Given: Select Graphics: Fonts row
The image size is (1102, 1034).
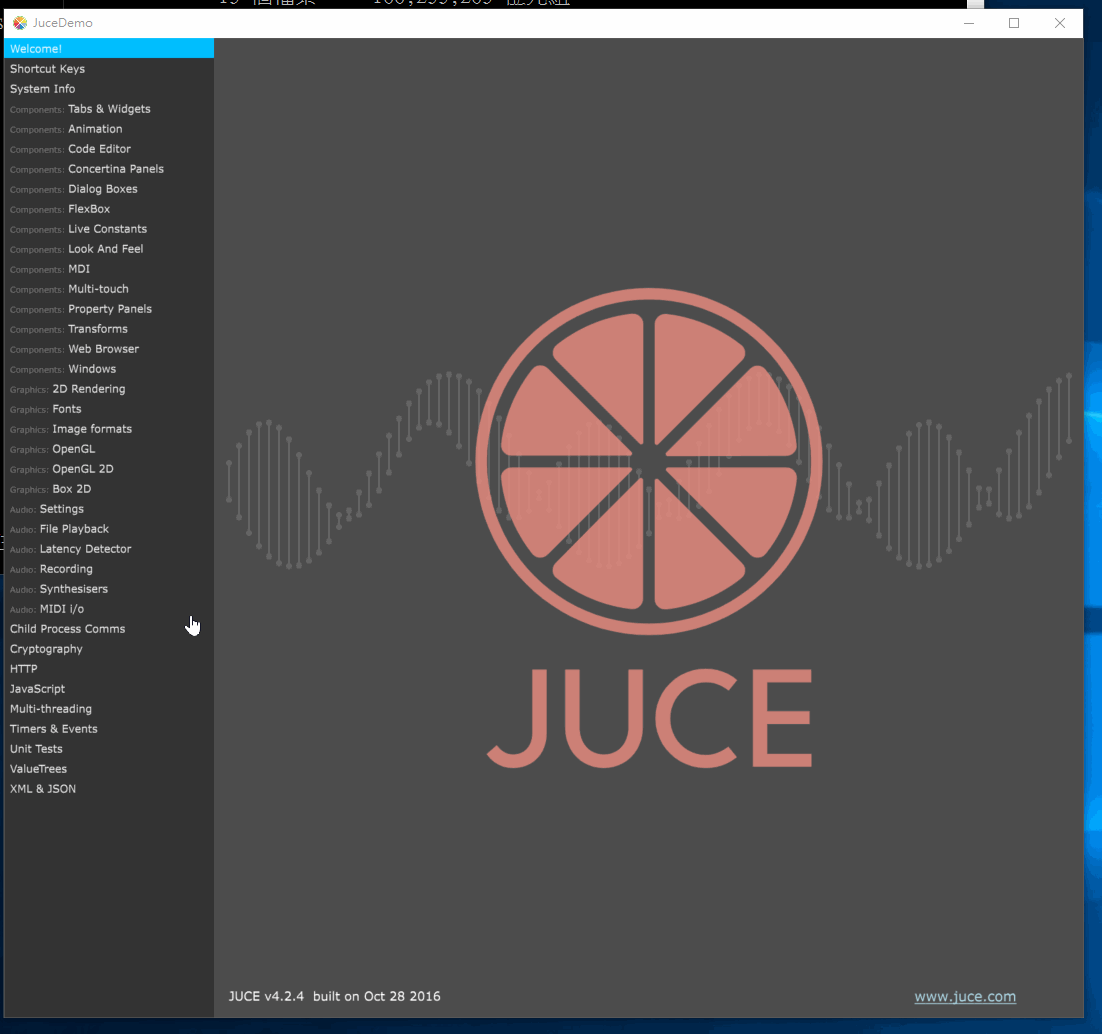Looking at the screenshot, I should click(109, 409).
